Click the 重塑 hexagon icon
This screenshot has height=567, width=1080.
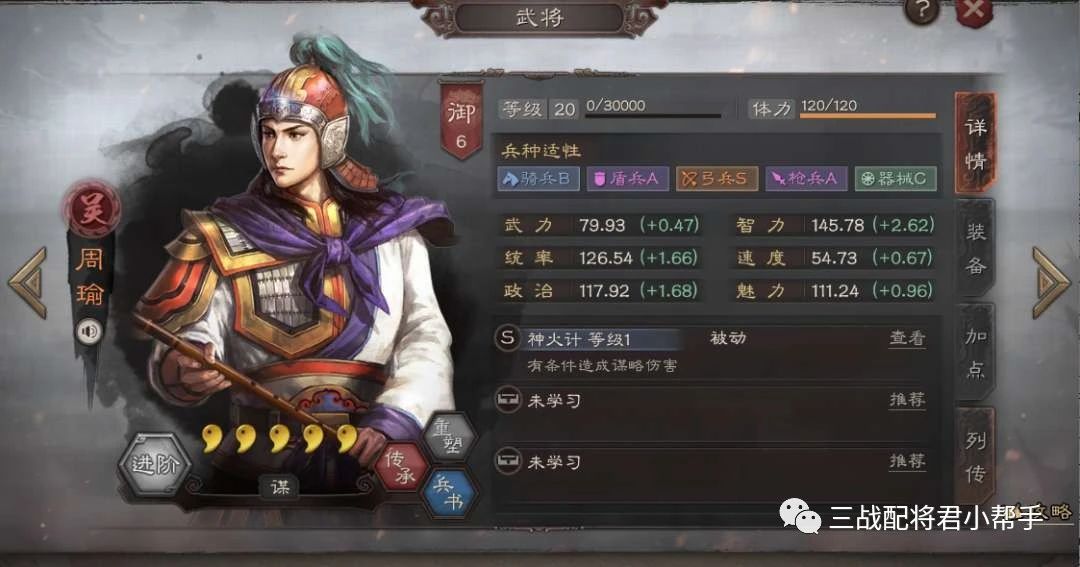coord(448,435)
